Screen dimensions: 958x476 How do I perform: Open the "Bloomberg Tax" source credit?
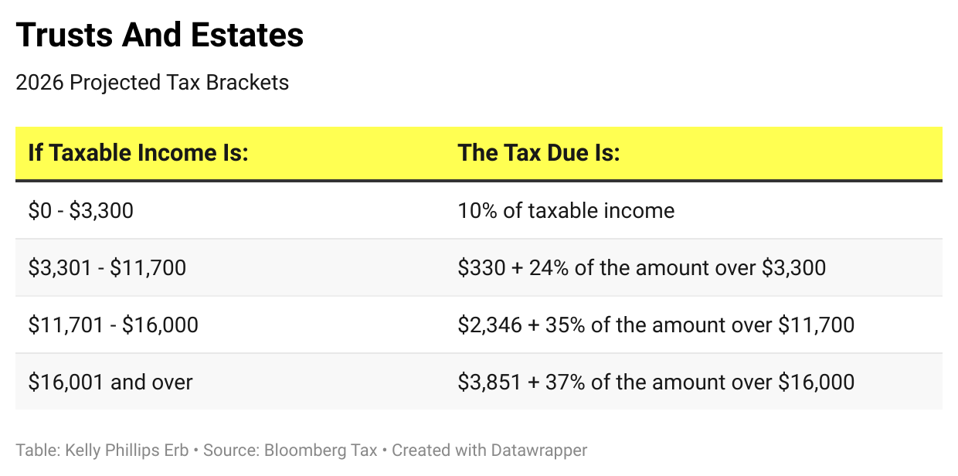(321, 451)
